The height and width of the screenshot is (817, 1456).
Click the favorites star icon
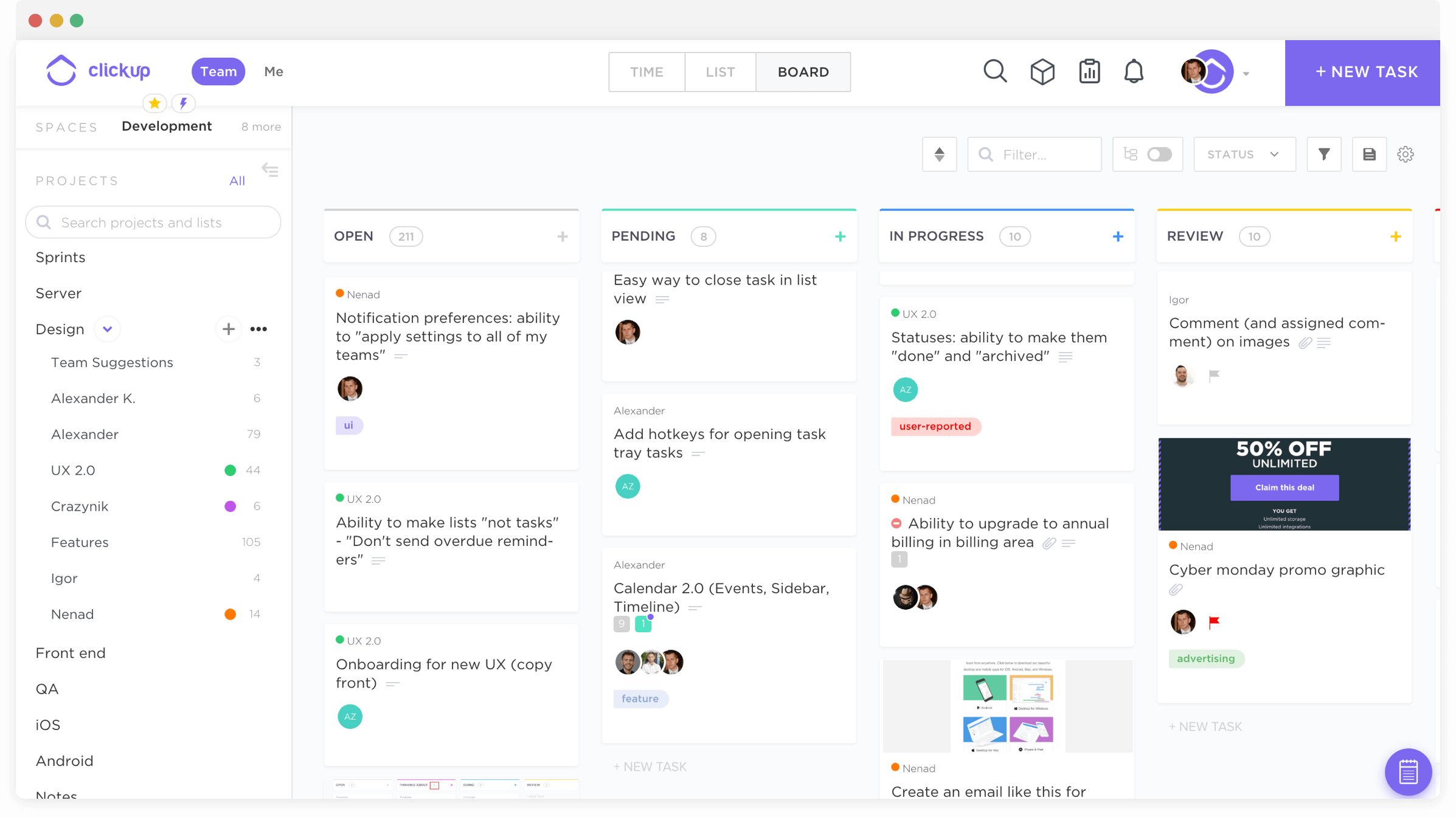coord(154,103)
